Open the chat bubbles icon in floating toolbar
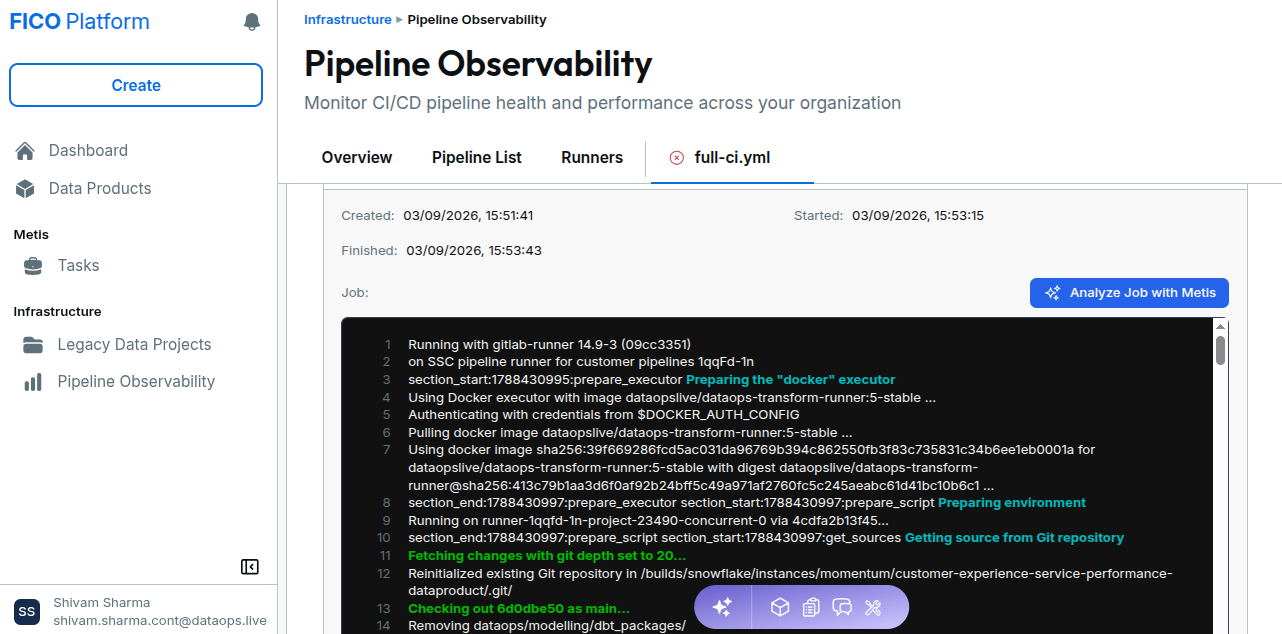 pos(842,607)
